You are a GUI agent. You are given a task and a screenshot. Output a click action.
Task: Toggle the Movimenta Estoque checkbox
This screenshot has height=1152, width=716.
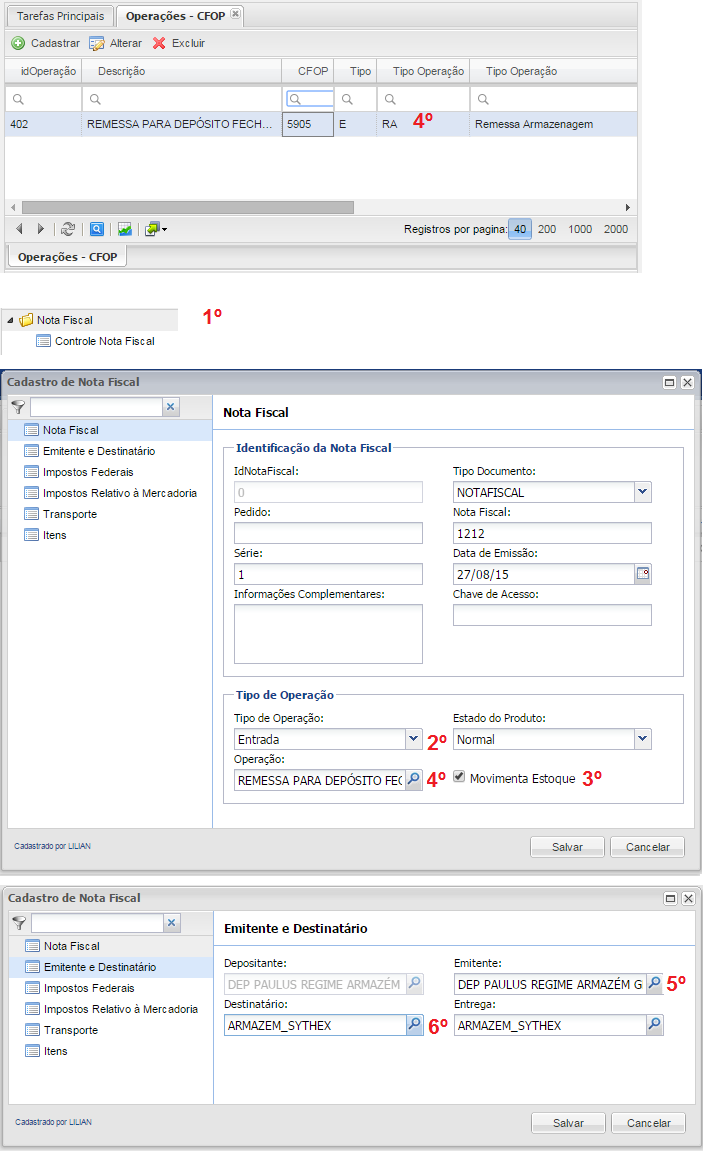click(459, 777)
